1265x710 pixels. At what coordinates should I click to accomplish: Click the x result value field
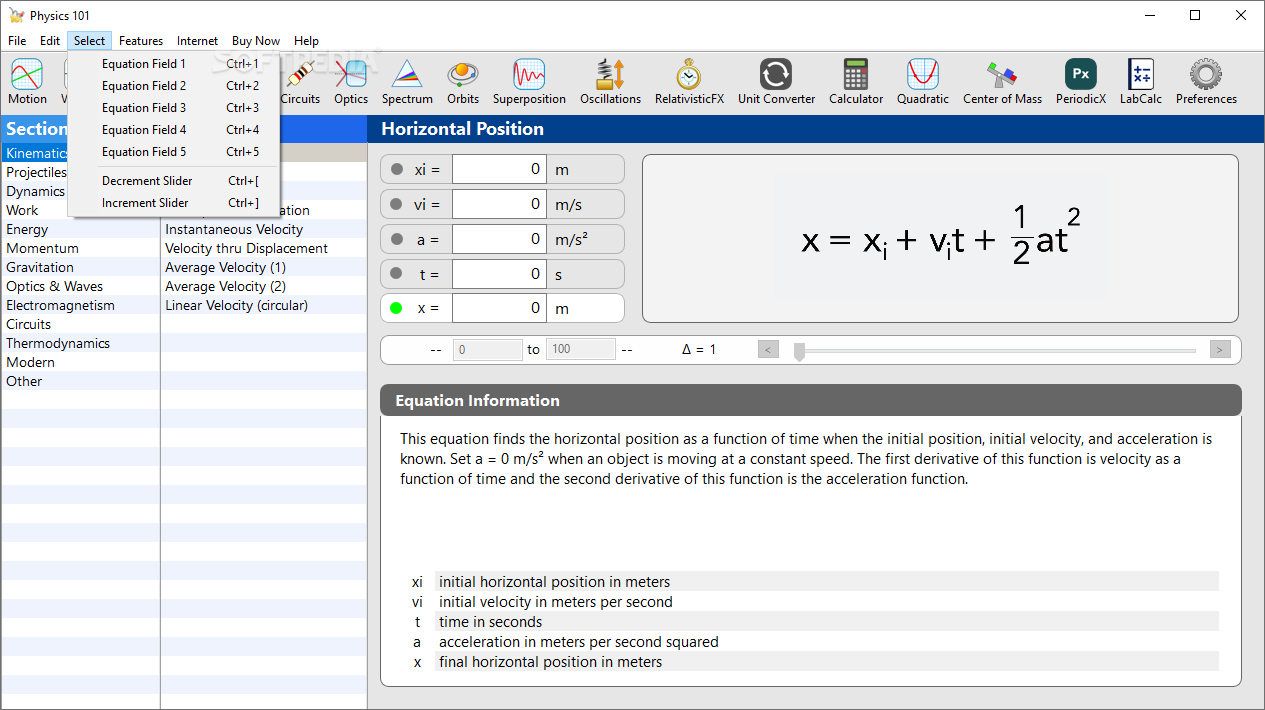pyautogui.click(x=499, y=308)
